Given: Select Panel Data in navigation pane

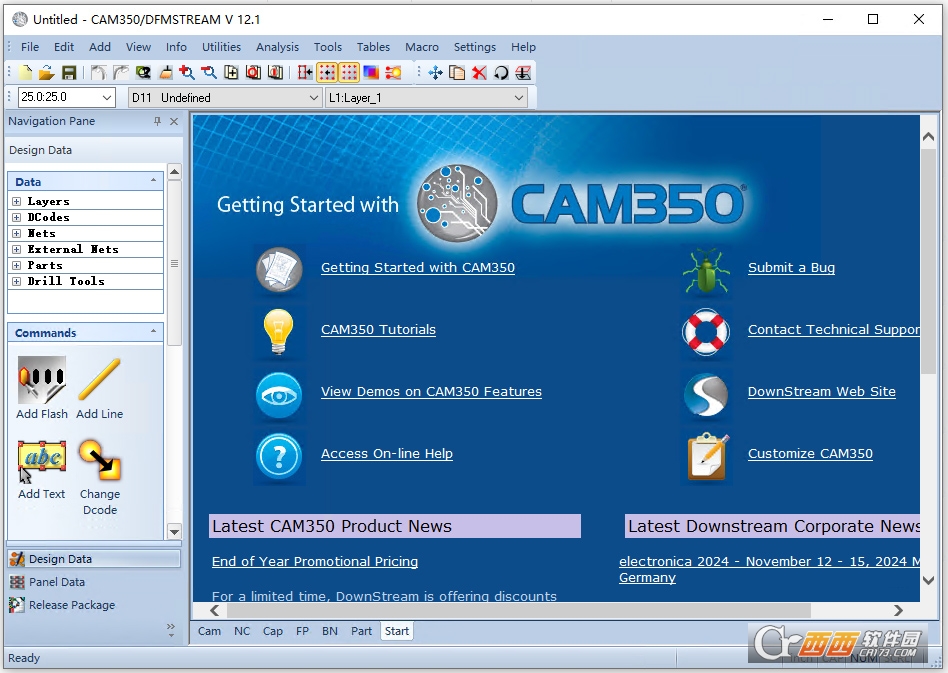Looking at the screenshot, I should click(x=94, y=582).
